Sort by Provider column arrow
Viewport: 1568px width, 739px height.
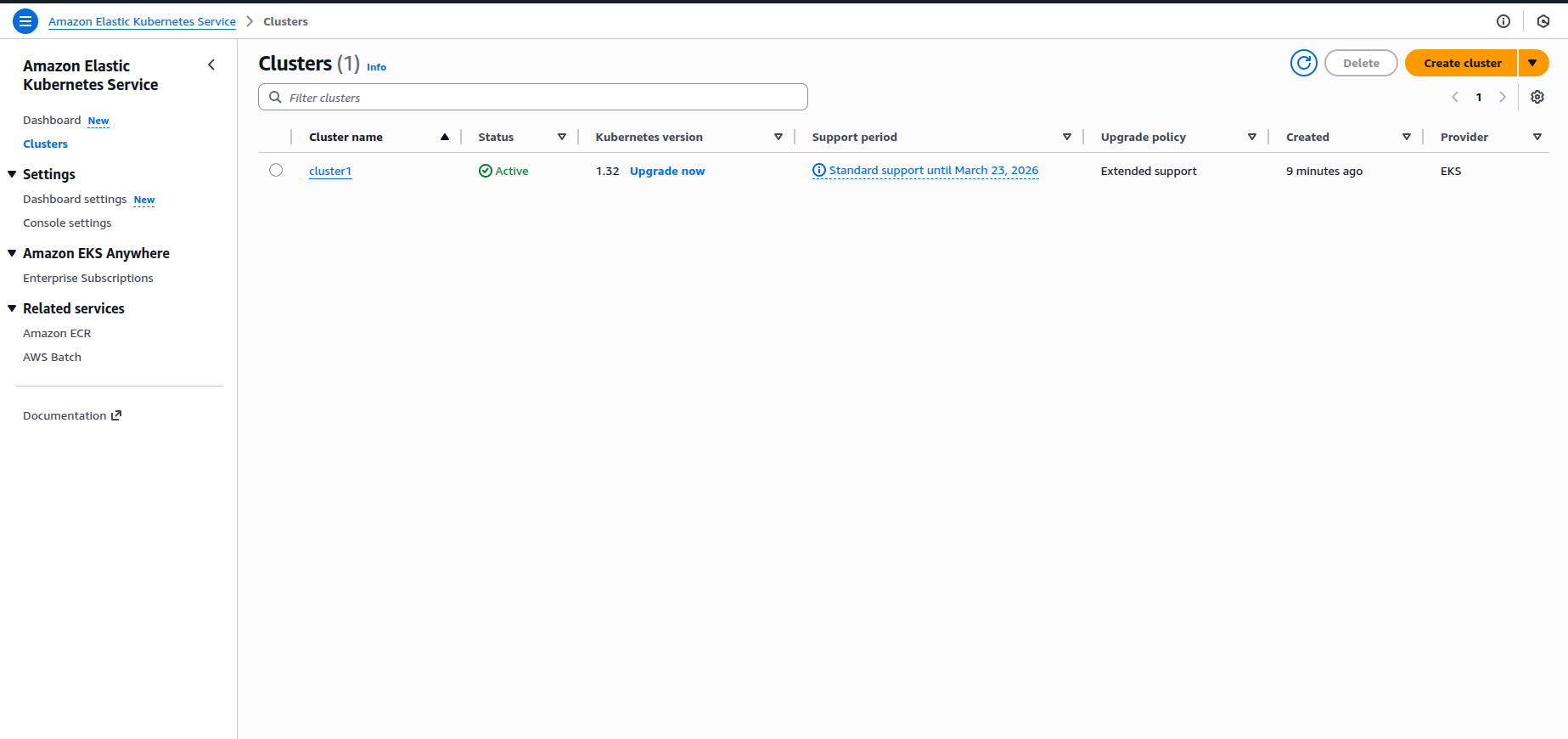pyautogui.click(x=1537, y=137)
